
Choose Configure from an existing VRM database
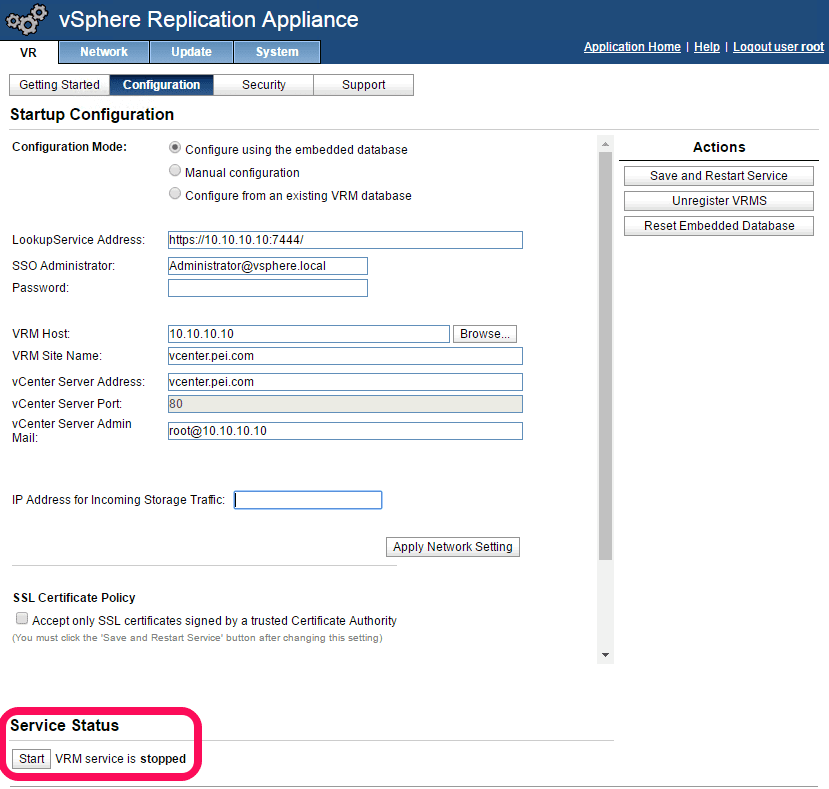pyautogui.click(x=174, y=194)
